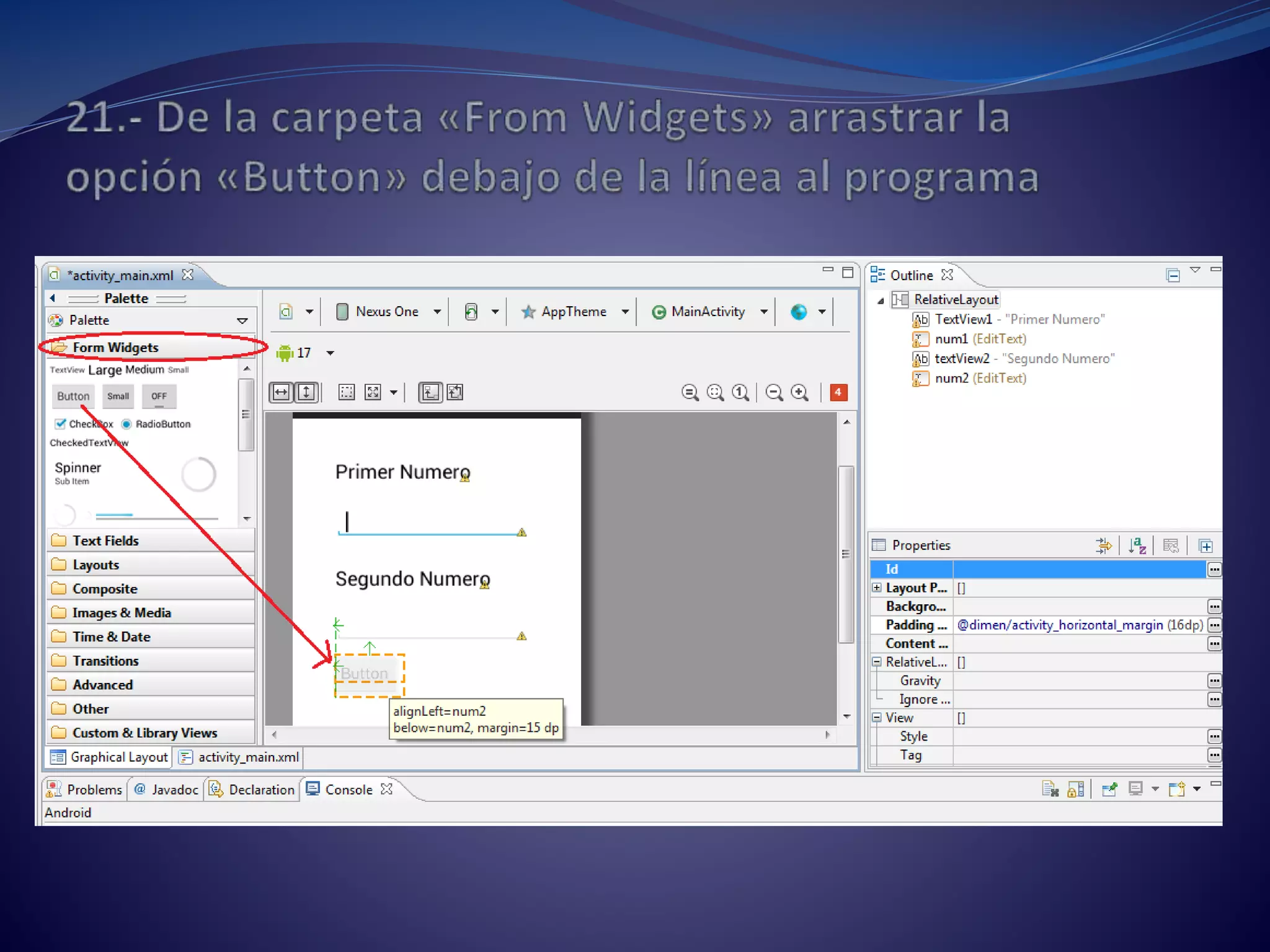The width and height of the screenshot is (1270, 952).
Task: Click the Id property value field
Action: (1079, 569)
